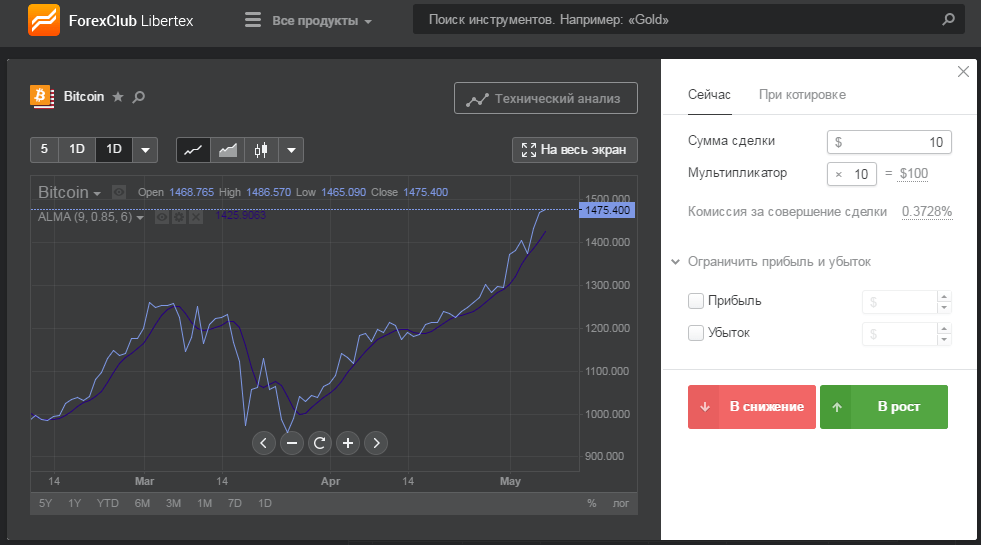
Task: Open the Все продукты dropdown
Action: [322, 21]
